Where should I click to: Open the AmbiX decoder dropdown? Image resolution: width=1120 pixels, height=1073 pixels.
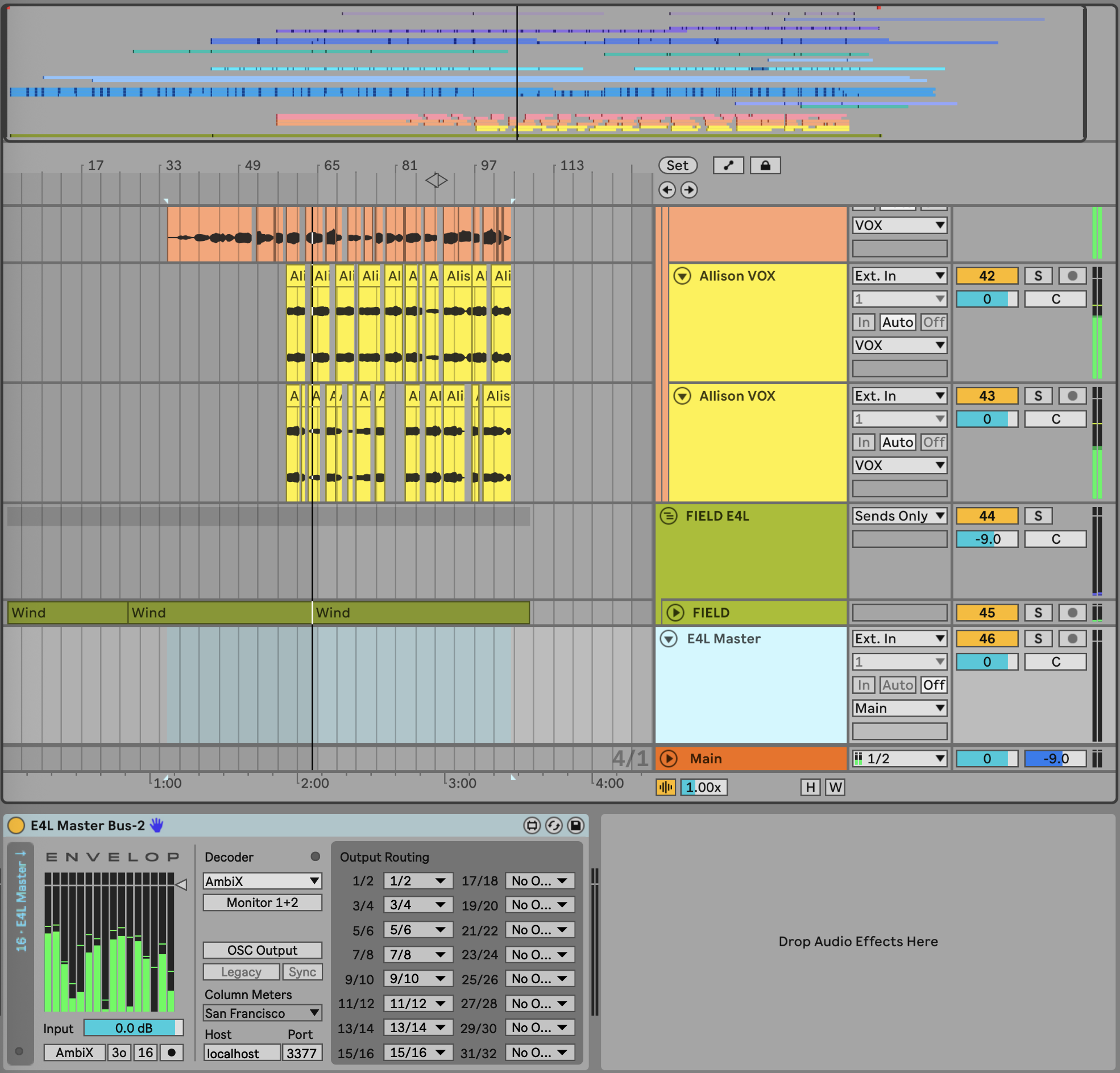(x=262, y=881)
